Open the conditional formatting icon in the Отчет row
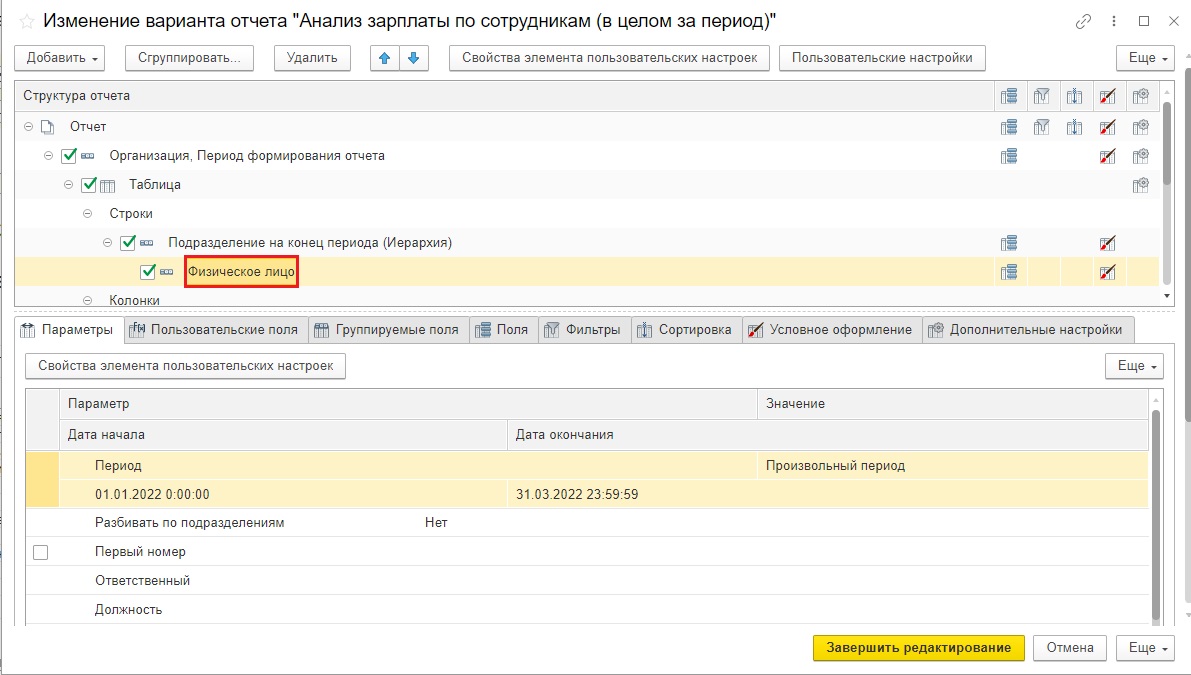Viewport: 1191px width, 675px height. (1107, 127)
